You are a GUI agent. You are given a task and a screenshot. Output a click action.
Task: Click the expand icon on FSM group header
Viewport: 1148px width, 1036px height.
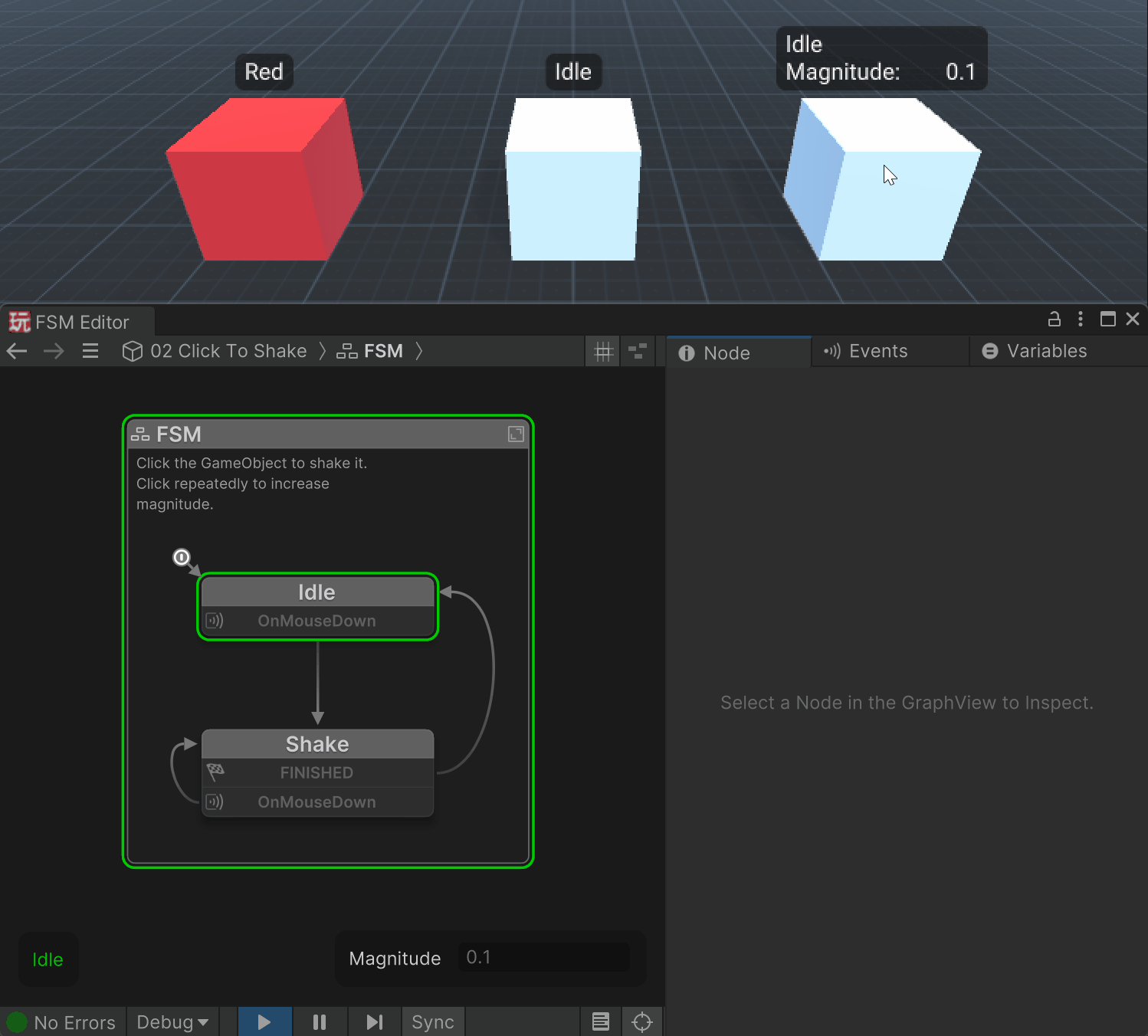516,434
